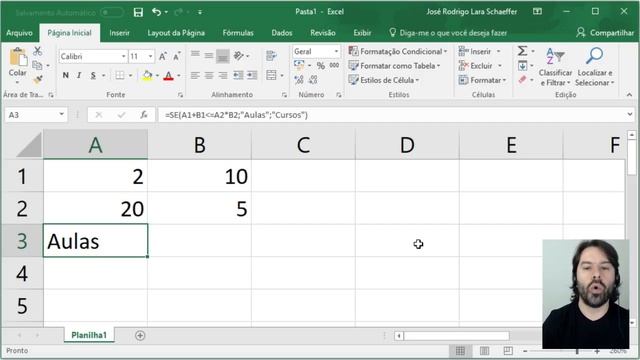Open the Calibri font name dropdown
Screen dimensions: 640x360
(x=123, y=56)
